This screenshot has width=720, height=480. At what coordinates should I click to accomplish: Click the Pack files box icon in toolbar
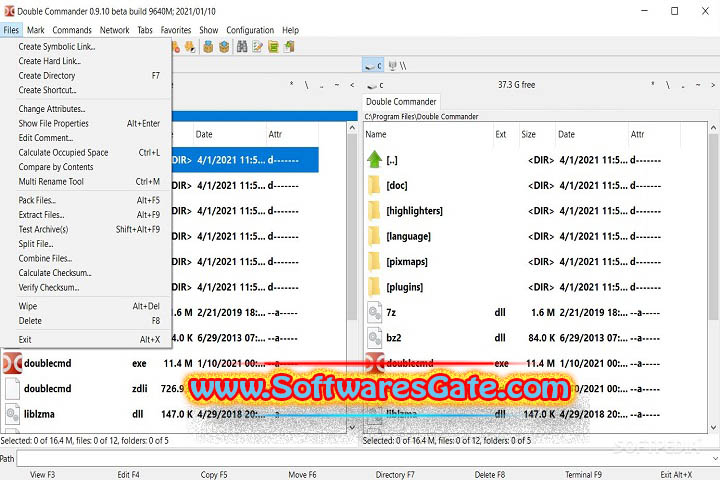(x=208, y=47)
